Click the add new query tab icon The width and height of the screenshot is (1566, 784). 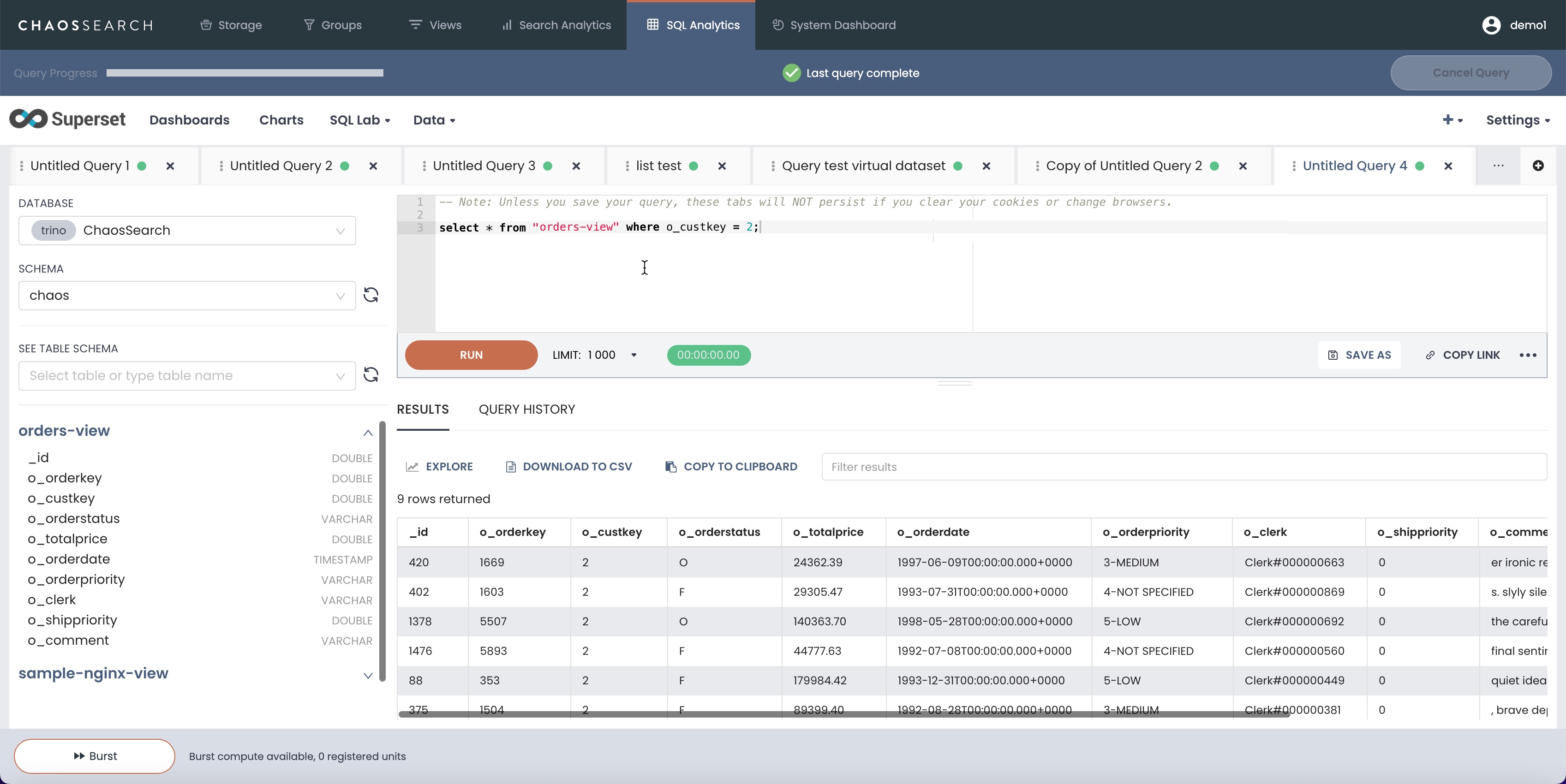(1538, 166)
